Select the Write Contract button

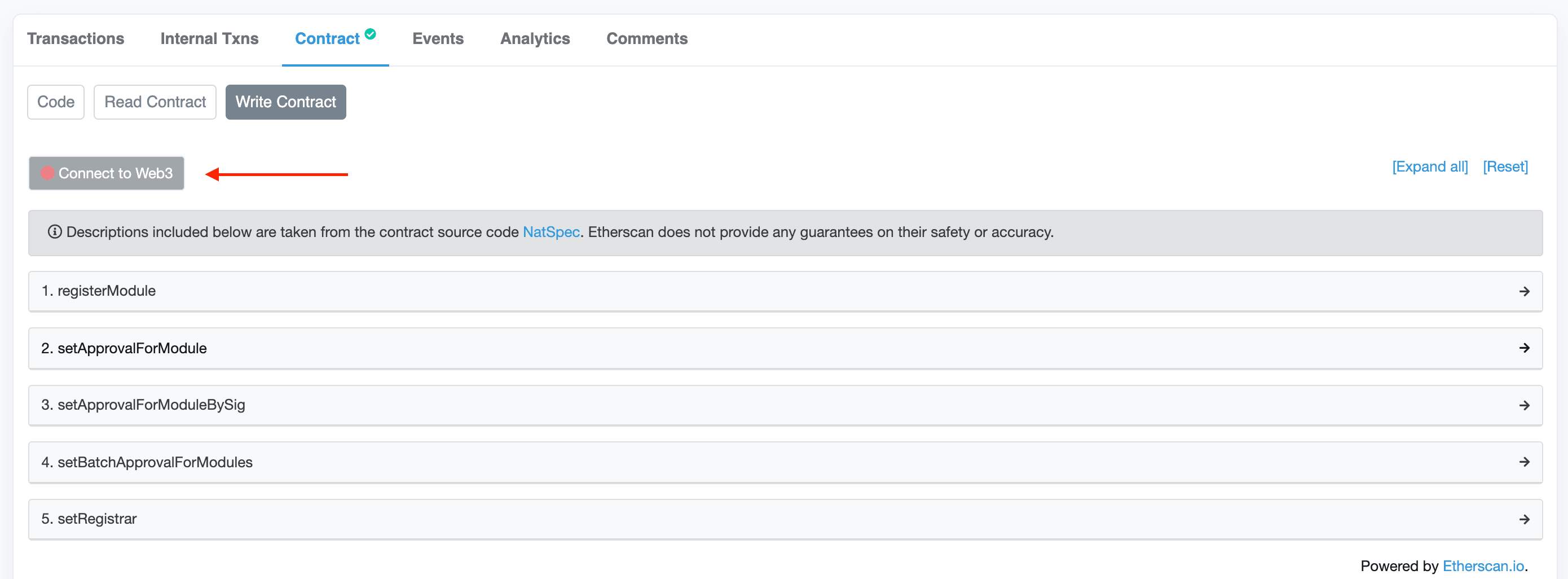[286, 102]
